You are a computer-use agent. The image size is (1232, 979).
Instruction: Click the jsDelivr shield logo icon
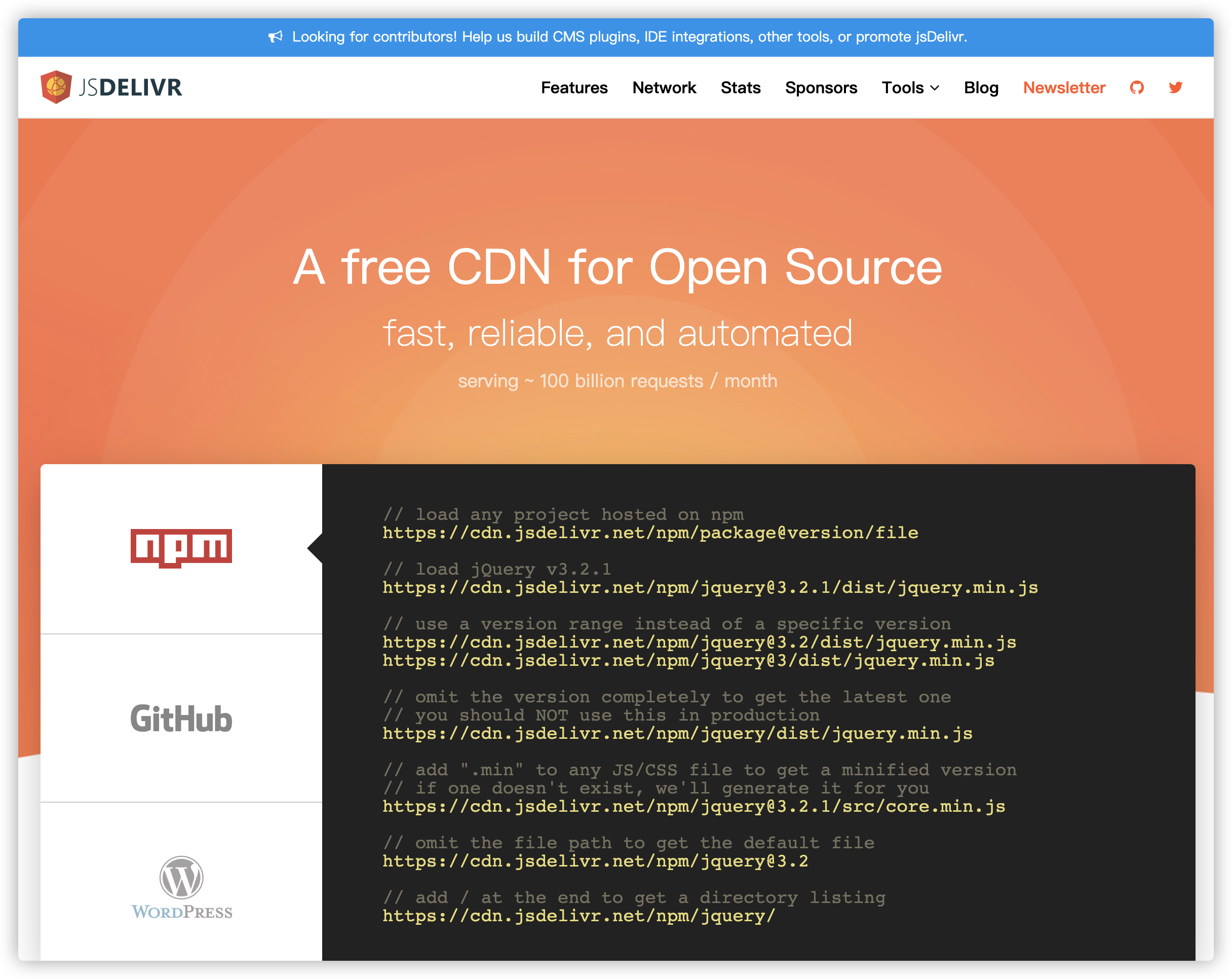[x=56, y=87]
